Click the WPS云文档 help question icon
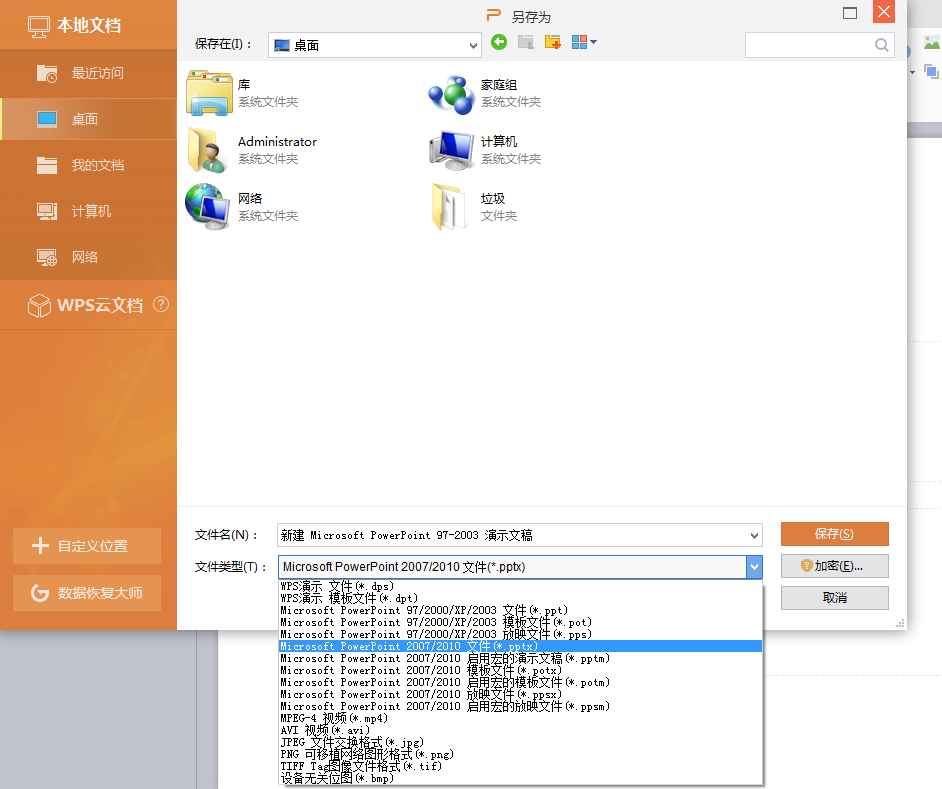942x789 pixels. [161, 304]
